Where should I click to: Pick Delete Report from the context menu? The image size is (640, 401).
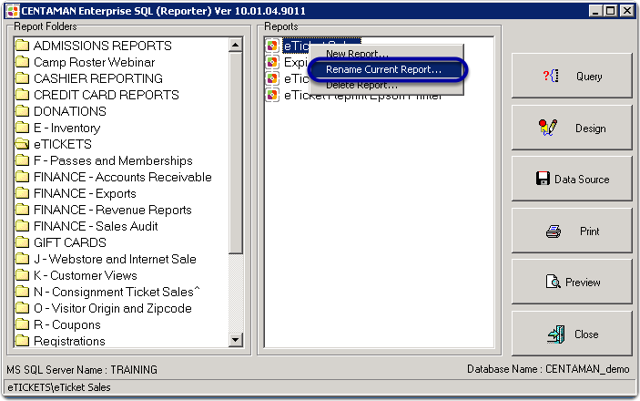coord(362,86)
